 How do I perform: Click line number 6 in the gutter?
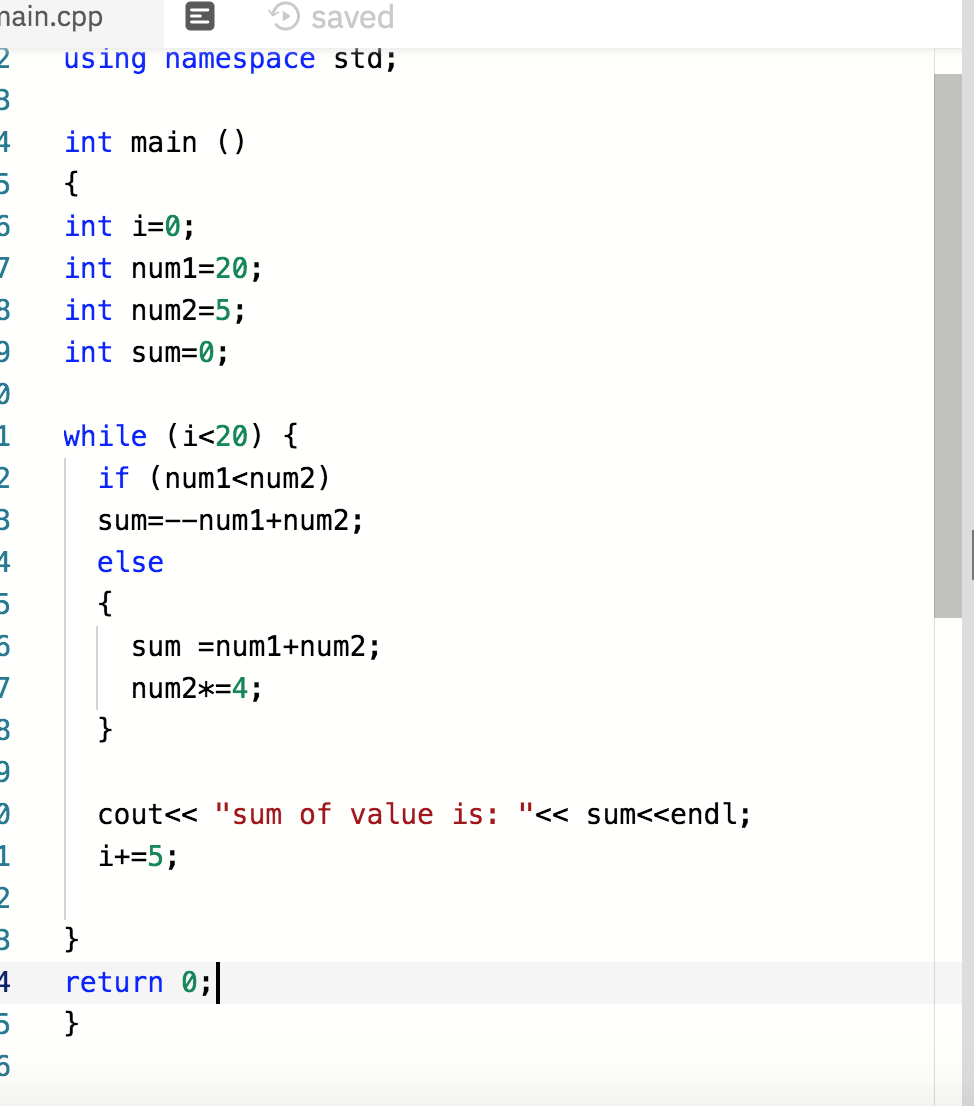point(10,226)
